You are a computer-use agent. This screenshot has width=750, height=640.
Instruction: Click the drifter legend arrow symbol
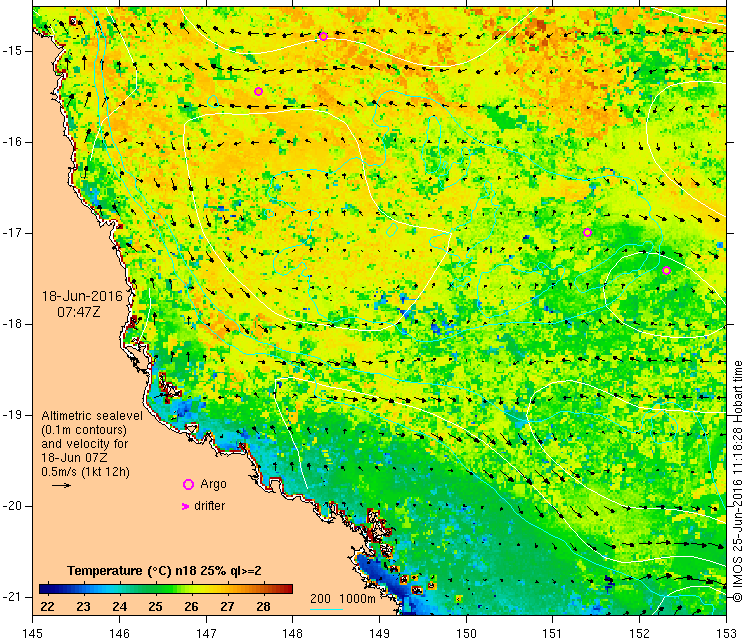click(186, 506)
